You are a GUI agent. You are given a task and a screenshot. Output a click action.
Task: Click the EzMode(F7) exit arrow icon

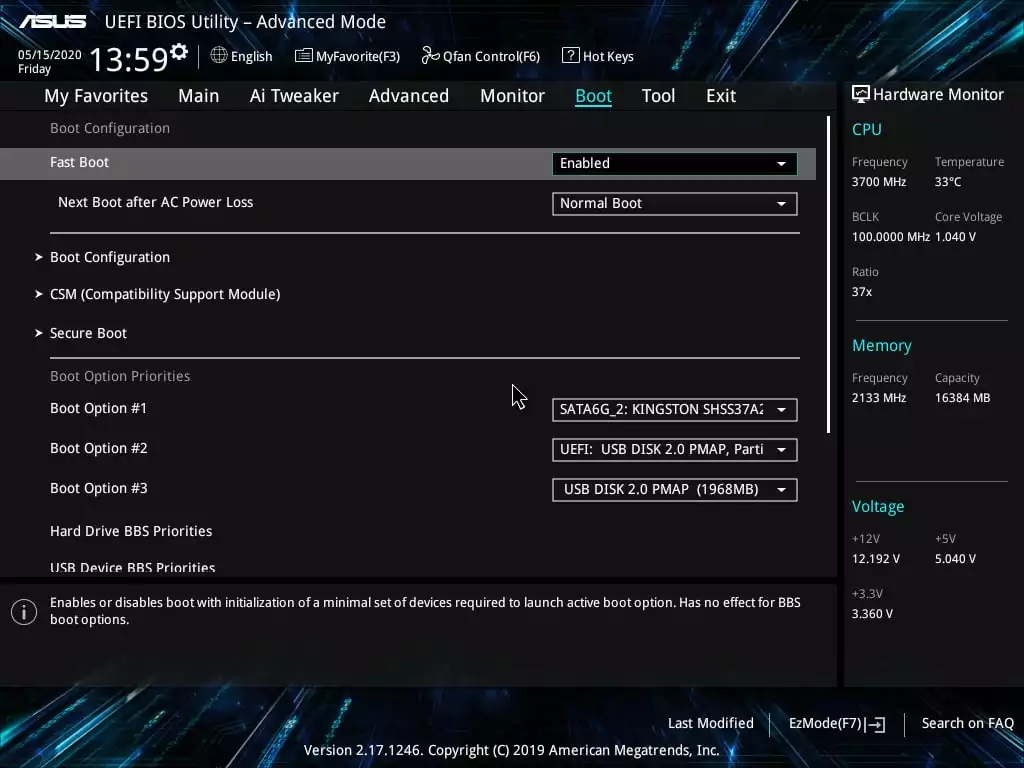[x=877, y=724]
